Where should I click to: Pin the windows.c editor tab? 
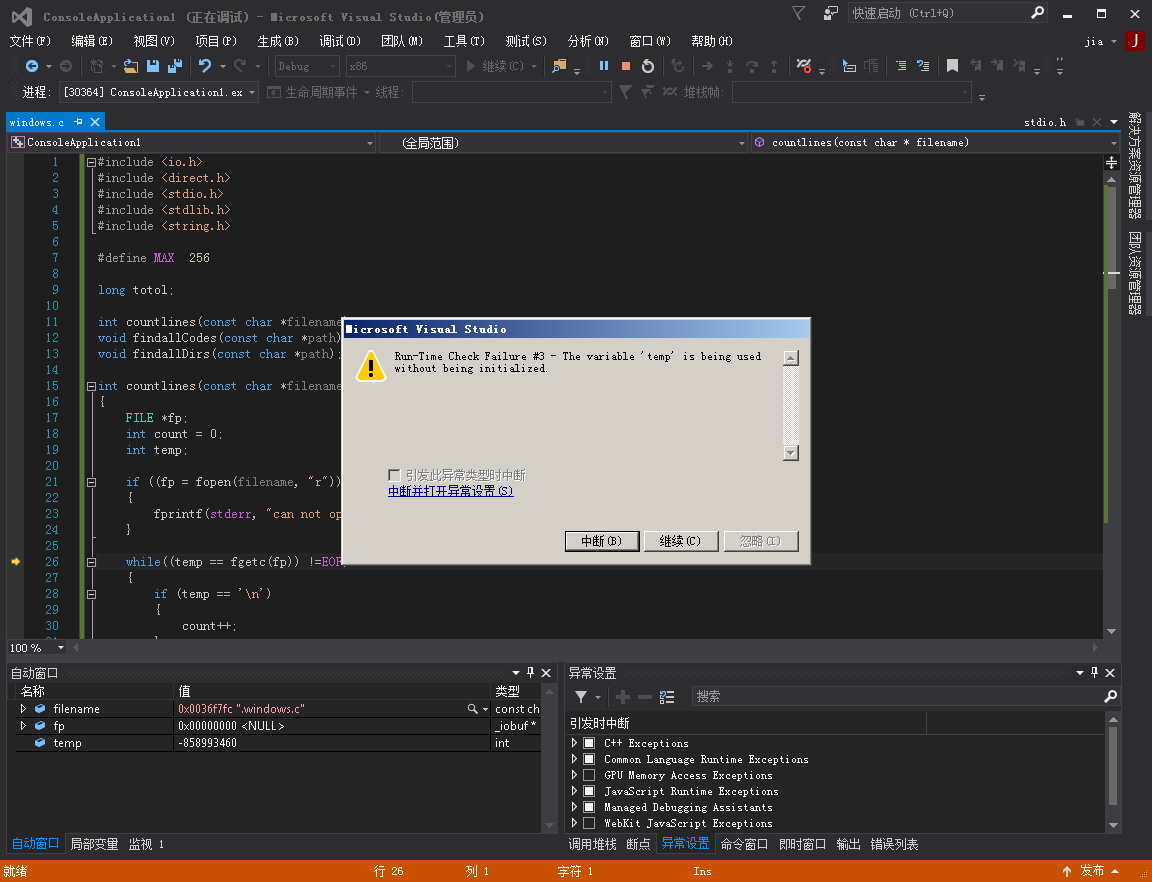click(79, 122)
